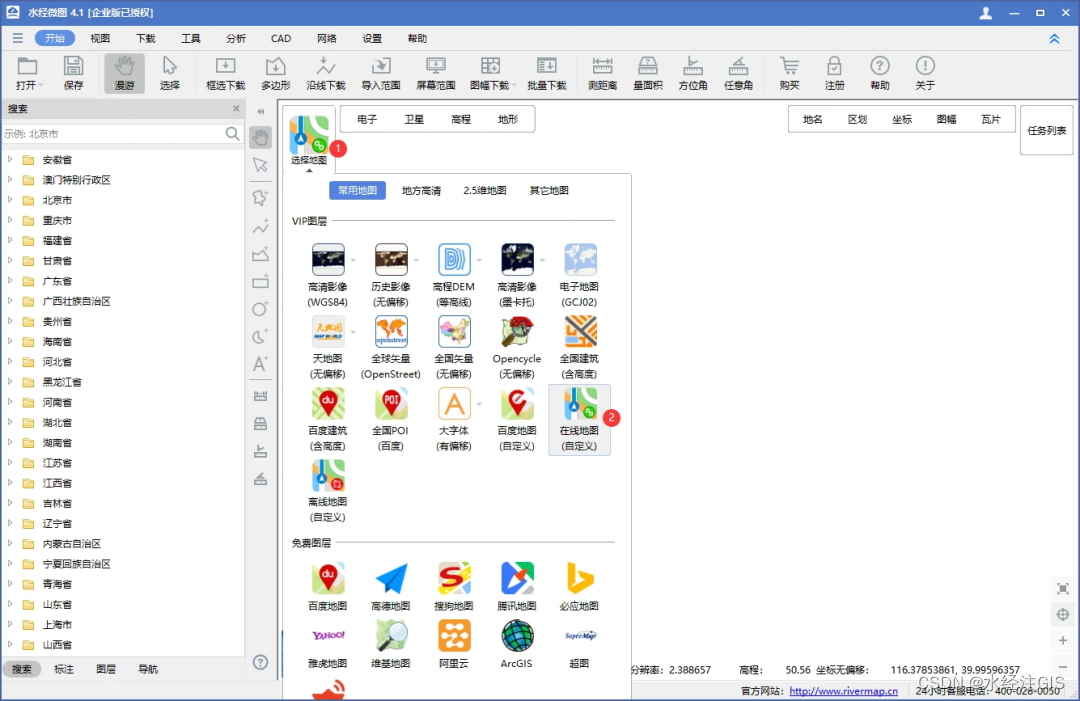Screen dimensions: 1080x701
Task: Select the 高程DEM (等高线) layer
Action: tap(454, 275)
